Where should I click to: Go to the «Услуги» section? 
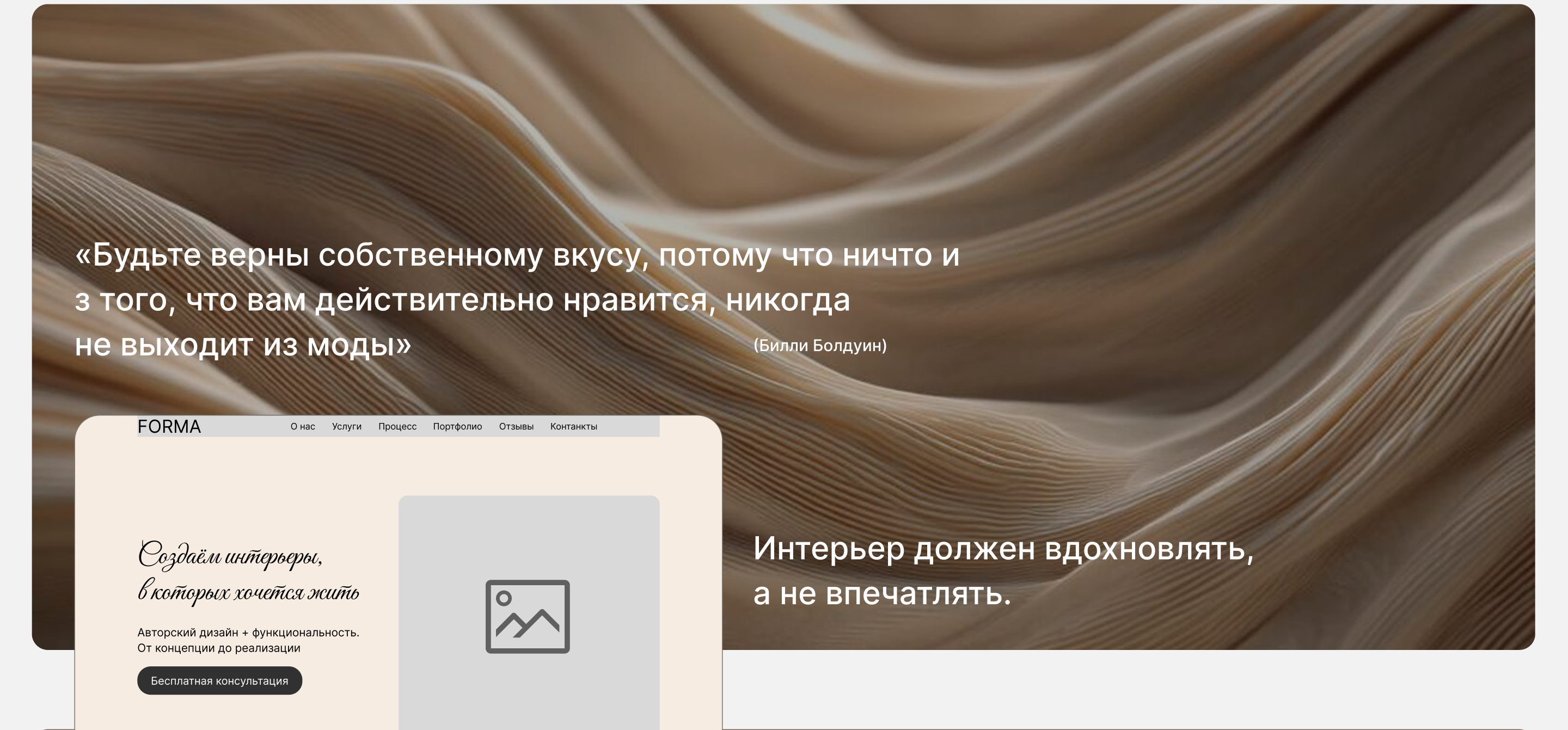[x=346, y=426]
